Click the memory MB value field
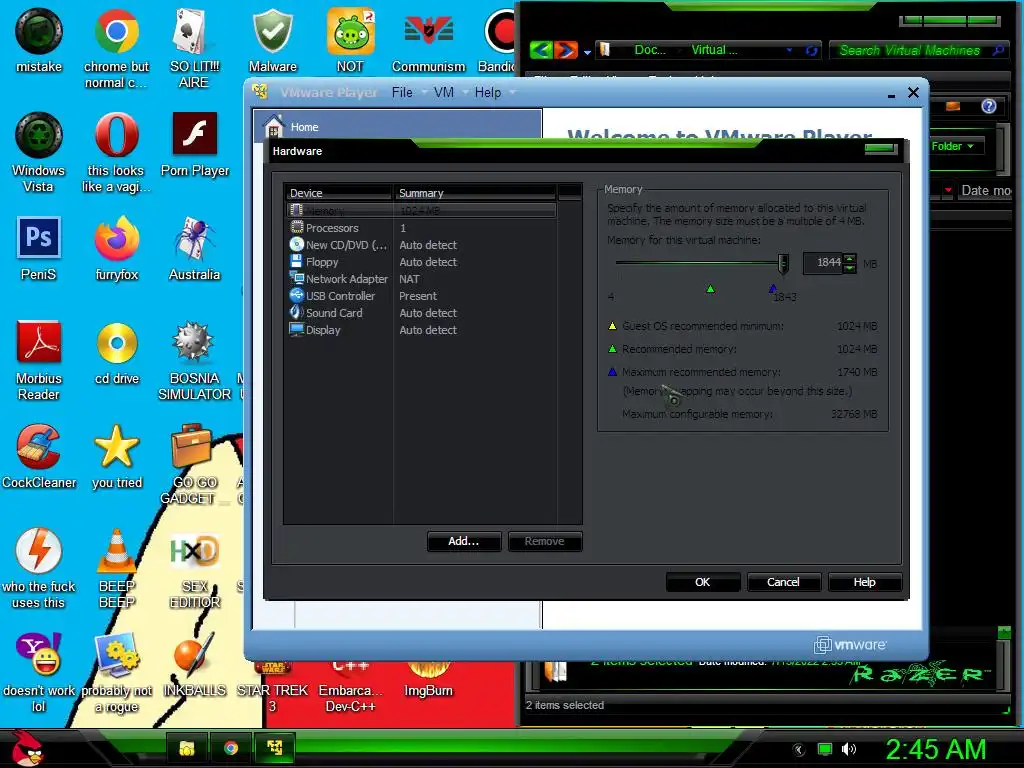Screen dimensions: 1024x768 [x=823, y=263]
